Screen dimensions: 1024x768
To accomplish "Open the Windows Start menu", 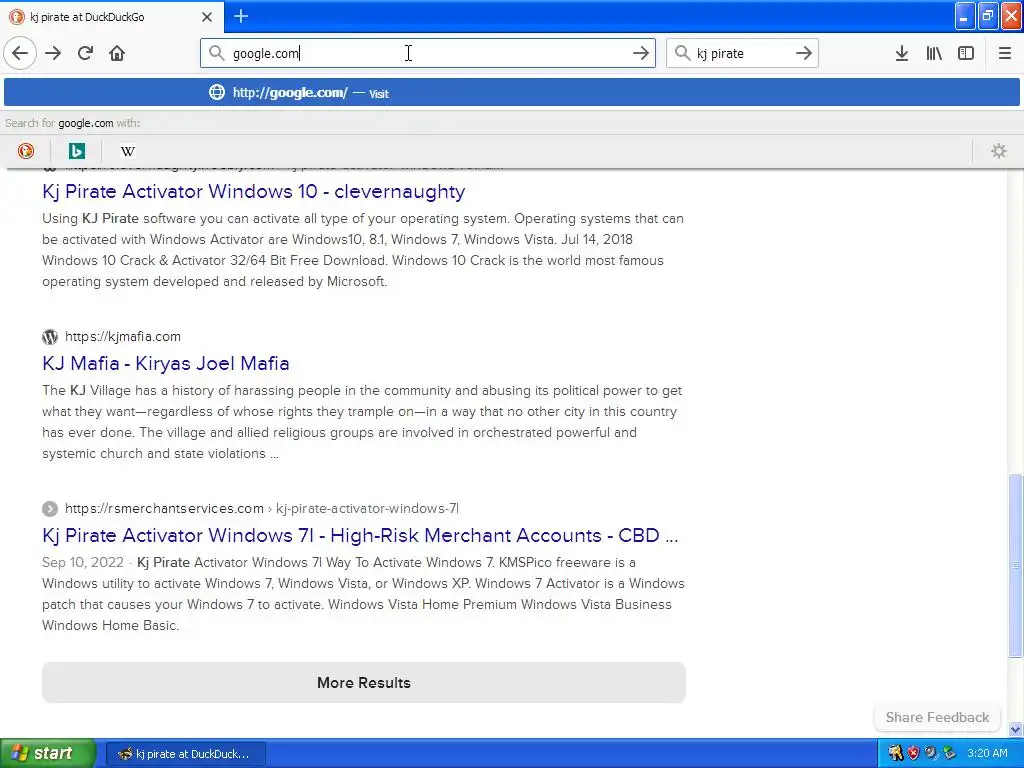I will click(48, 753).
